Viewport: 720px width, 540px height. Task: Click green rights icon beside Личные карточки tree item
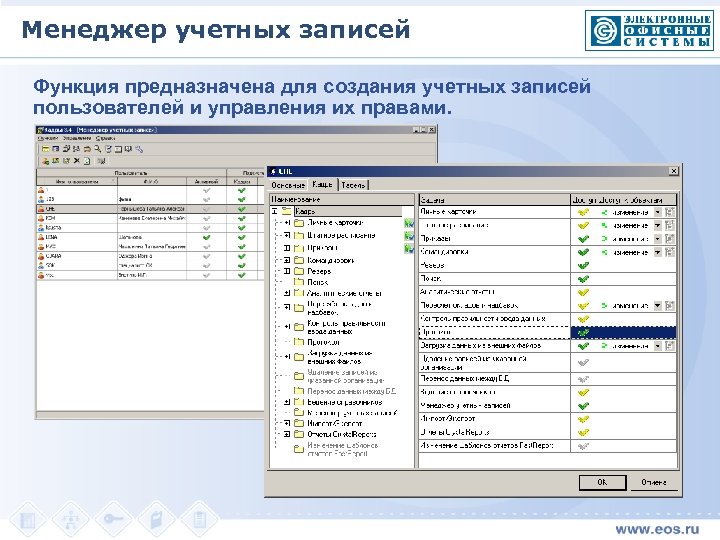point(409,224)
